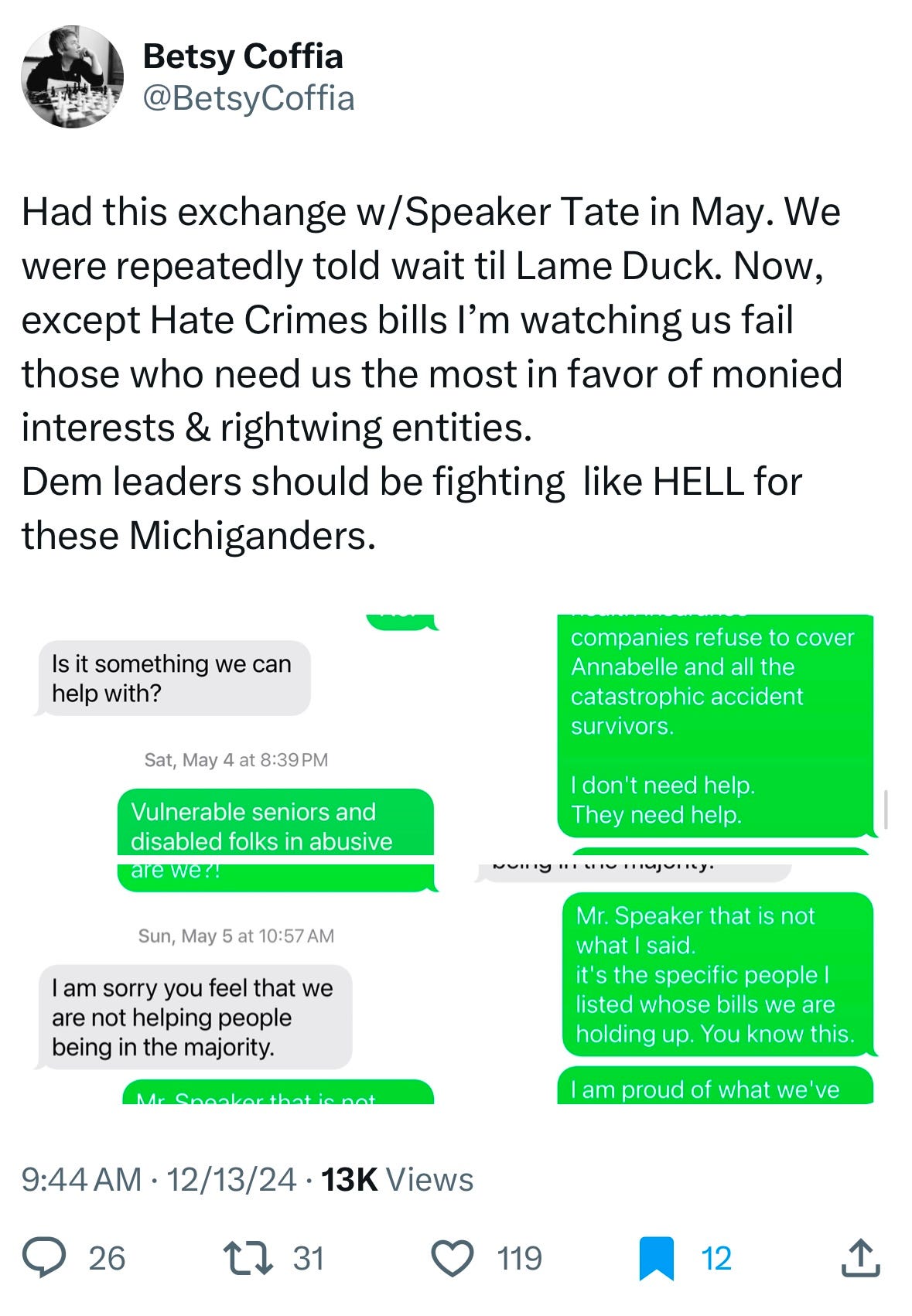Click the 119 likes count
This screenshot has width=912, height=1316.
(520, 1259)
